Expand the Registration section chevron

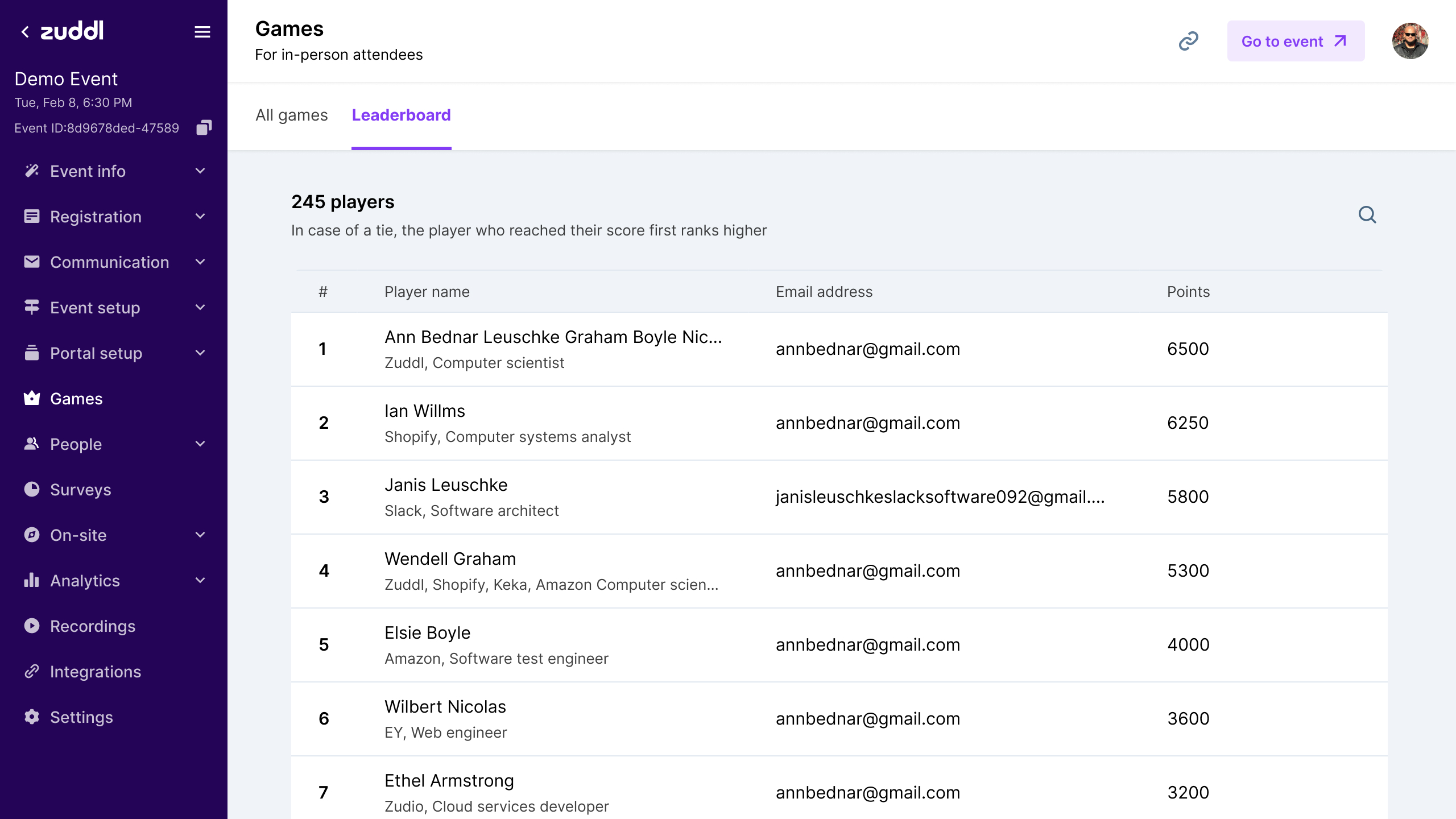[200, 216]
